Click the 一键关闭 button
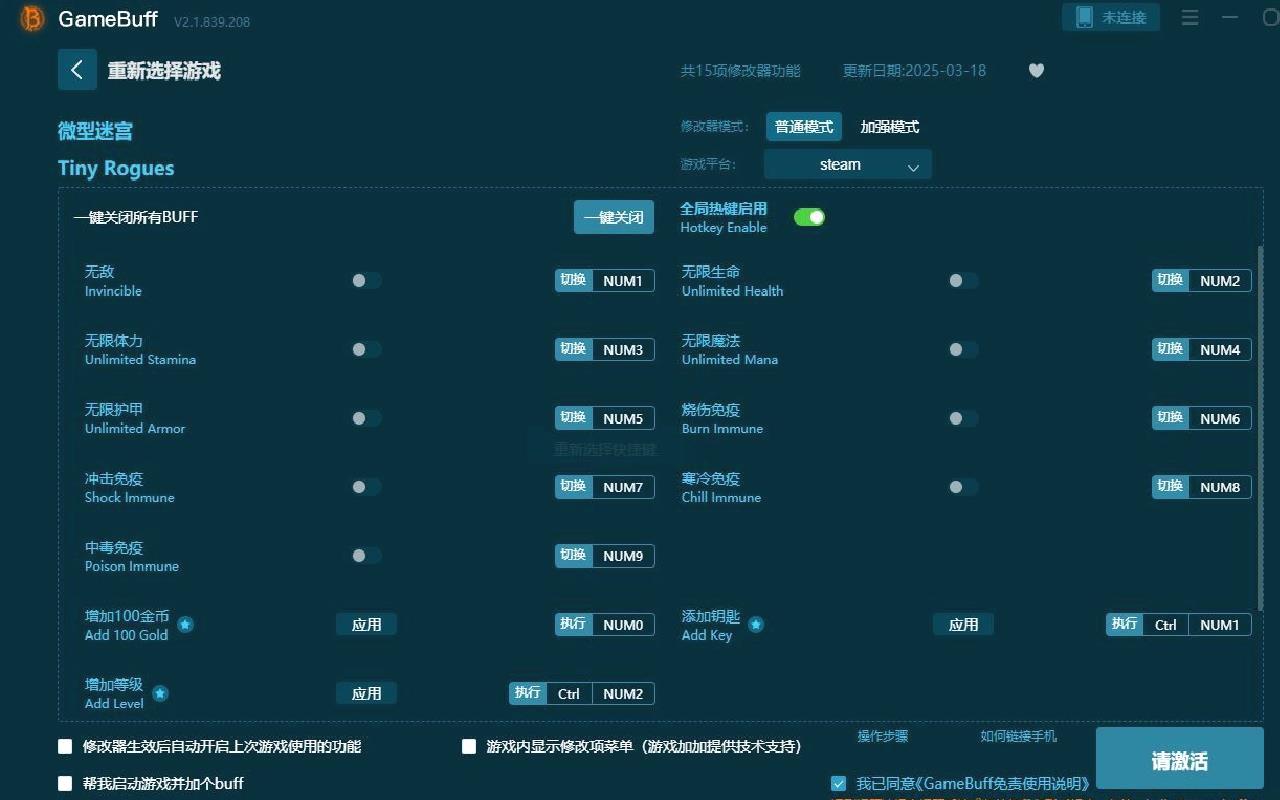 coord(614,217)
